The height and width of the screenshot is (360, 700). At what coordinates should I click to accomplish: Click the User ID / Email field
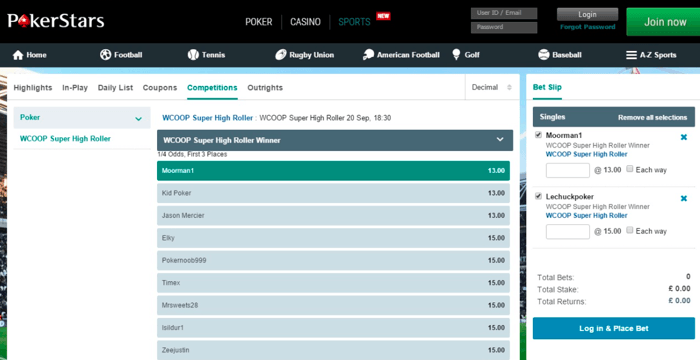pyautogui.click(x=504, y=13)
